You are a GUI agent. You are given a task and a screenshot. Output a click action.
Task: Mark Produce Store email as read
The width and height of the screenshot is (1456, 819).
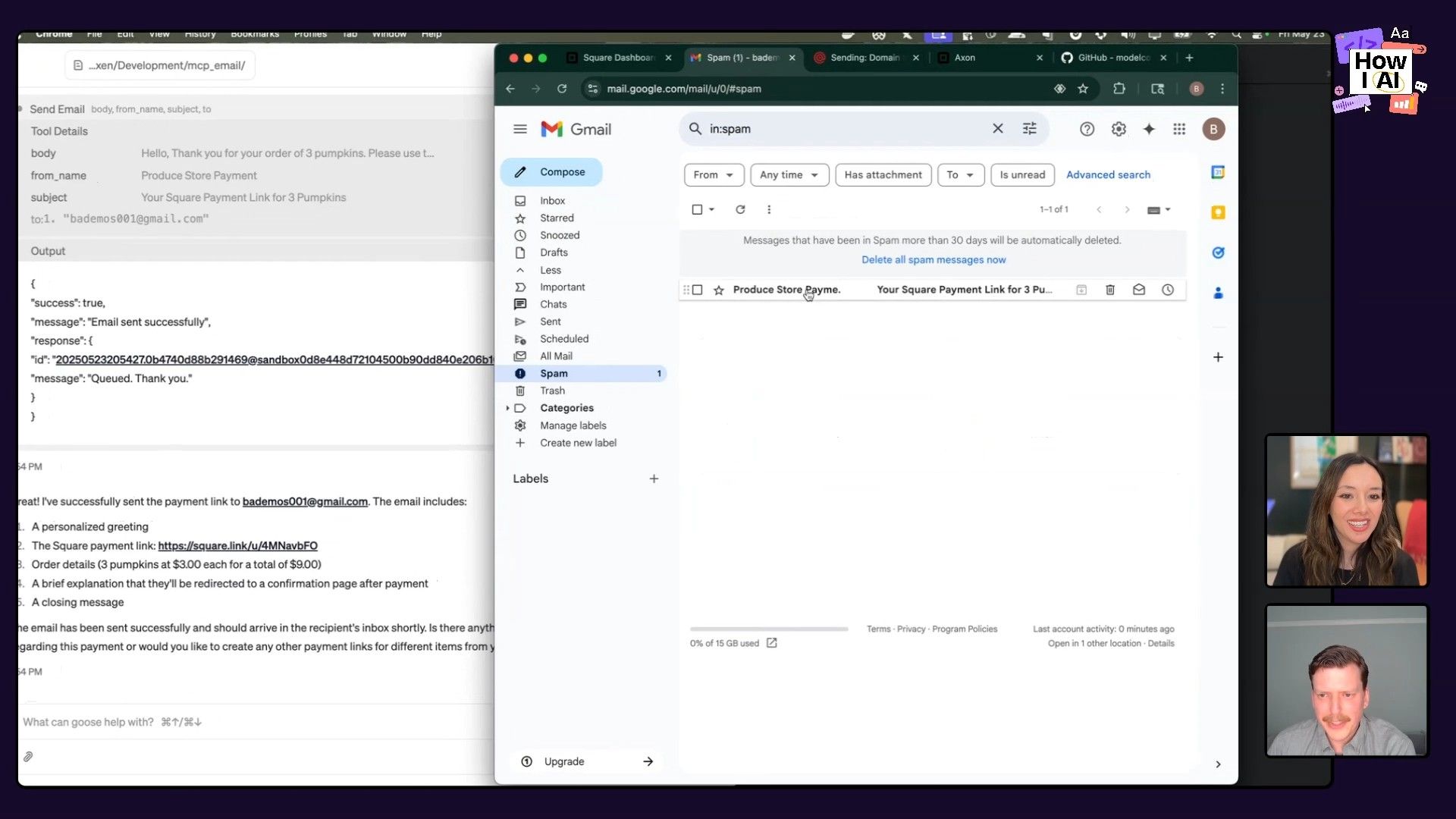pos(1139,290)
